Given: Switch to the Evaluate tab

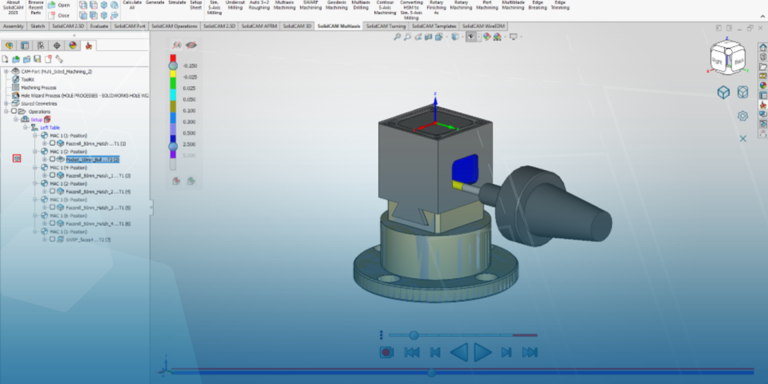Looking at the screenshot, I should pyautogui.click(x=99, y=26).
